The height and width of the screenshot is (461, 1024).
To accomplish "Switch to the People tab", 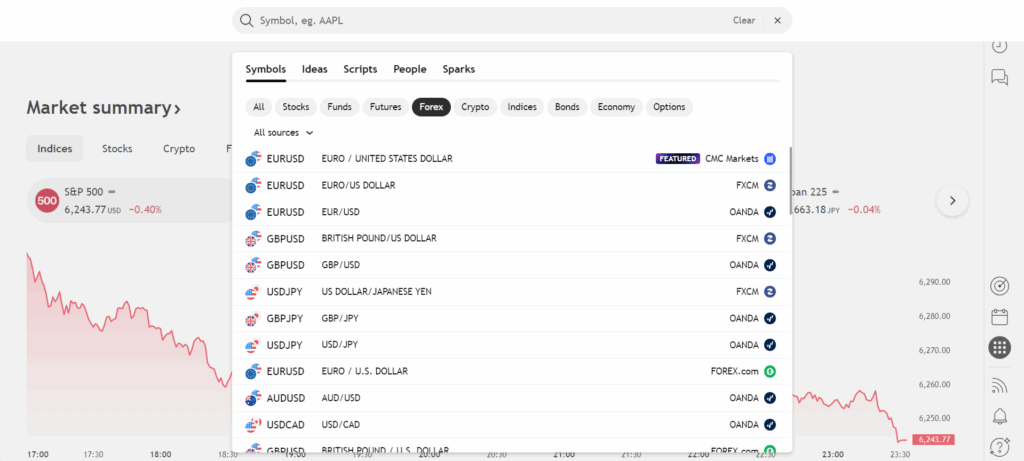I will click(x=410, y=69).
